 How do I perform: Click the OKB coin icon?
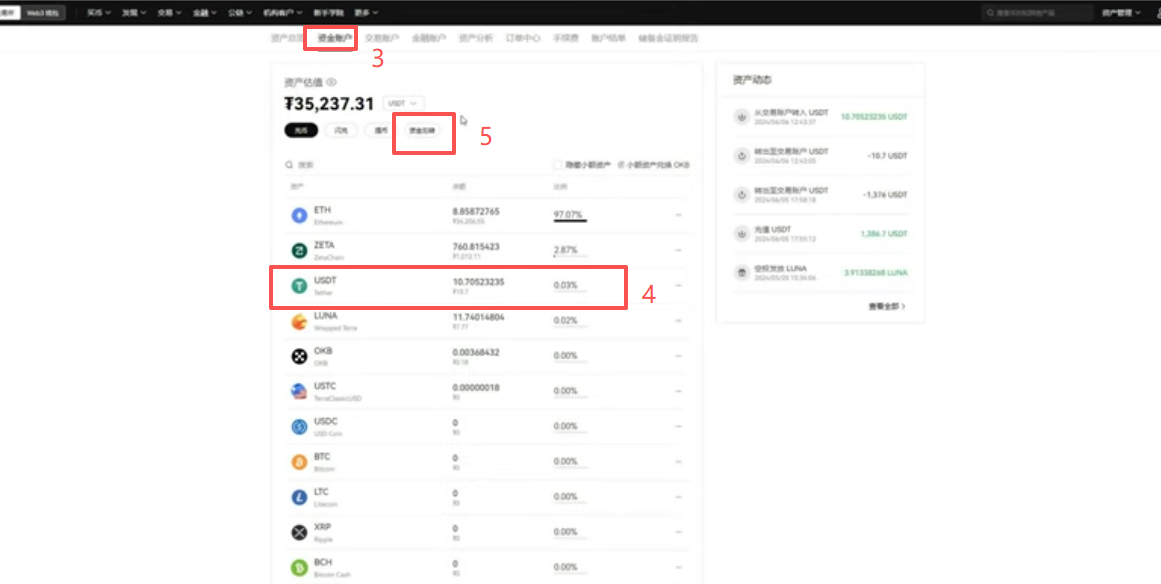(x=299, y=356)
